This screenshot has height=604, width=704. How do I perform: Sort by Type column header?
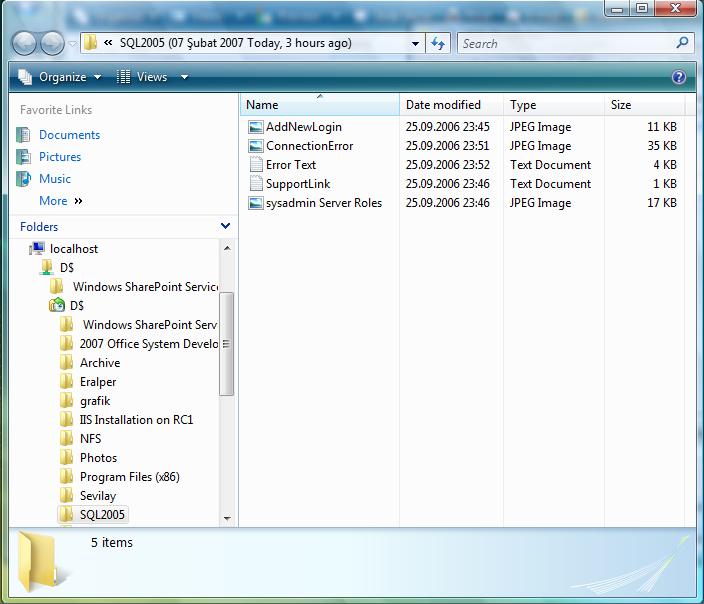pos(554,105)
